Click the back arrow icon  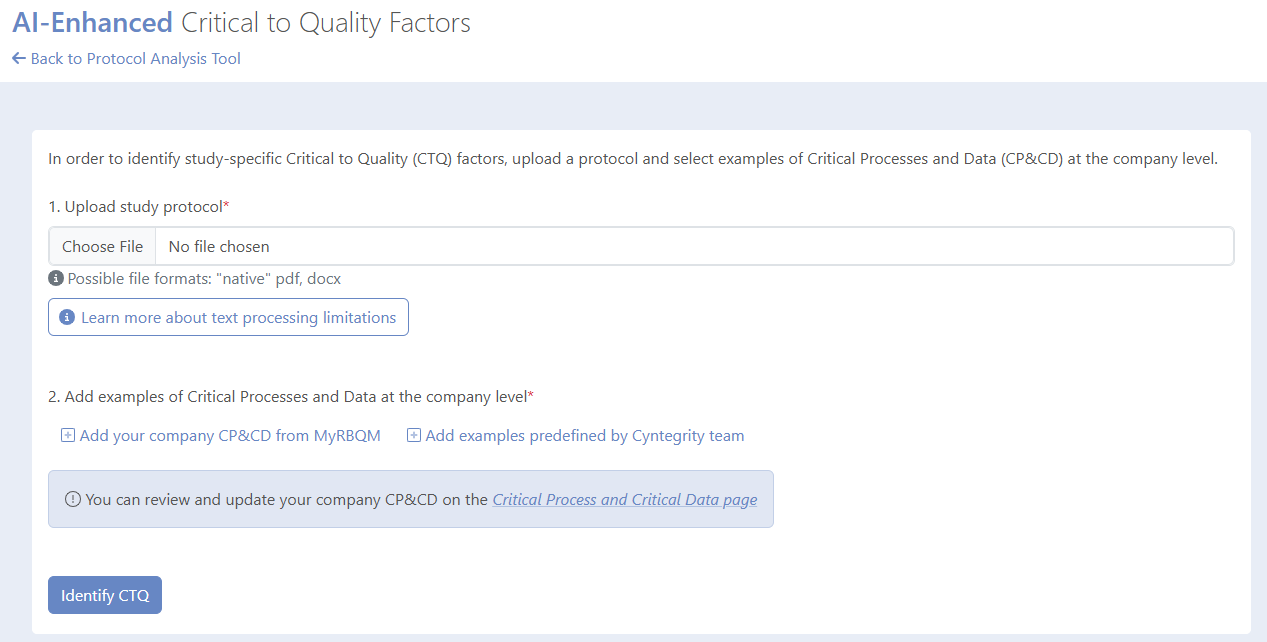pos(18,59)
